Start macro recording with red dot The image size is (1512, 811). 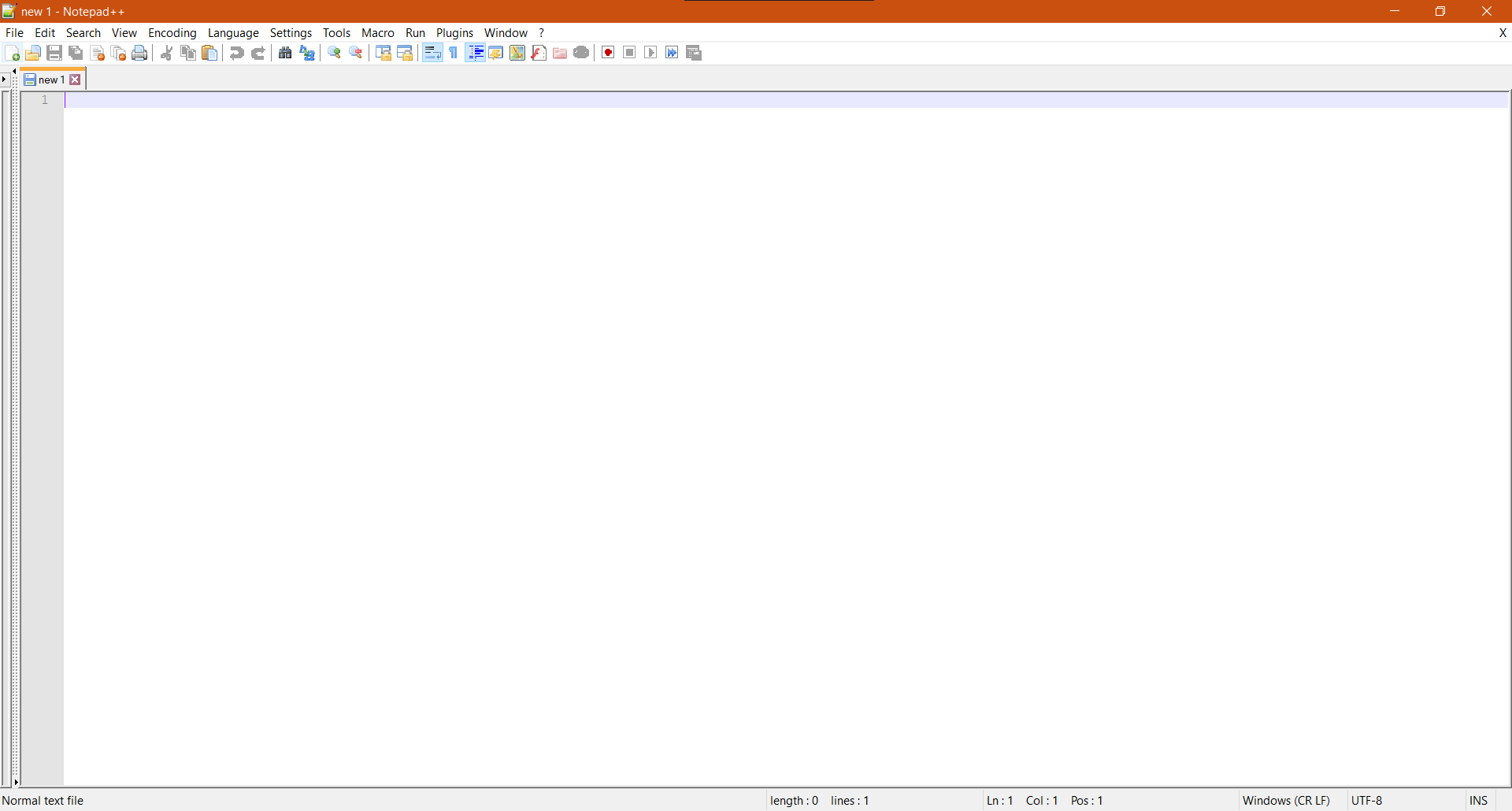coord(608,53)
